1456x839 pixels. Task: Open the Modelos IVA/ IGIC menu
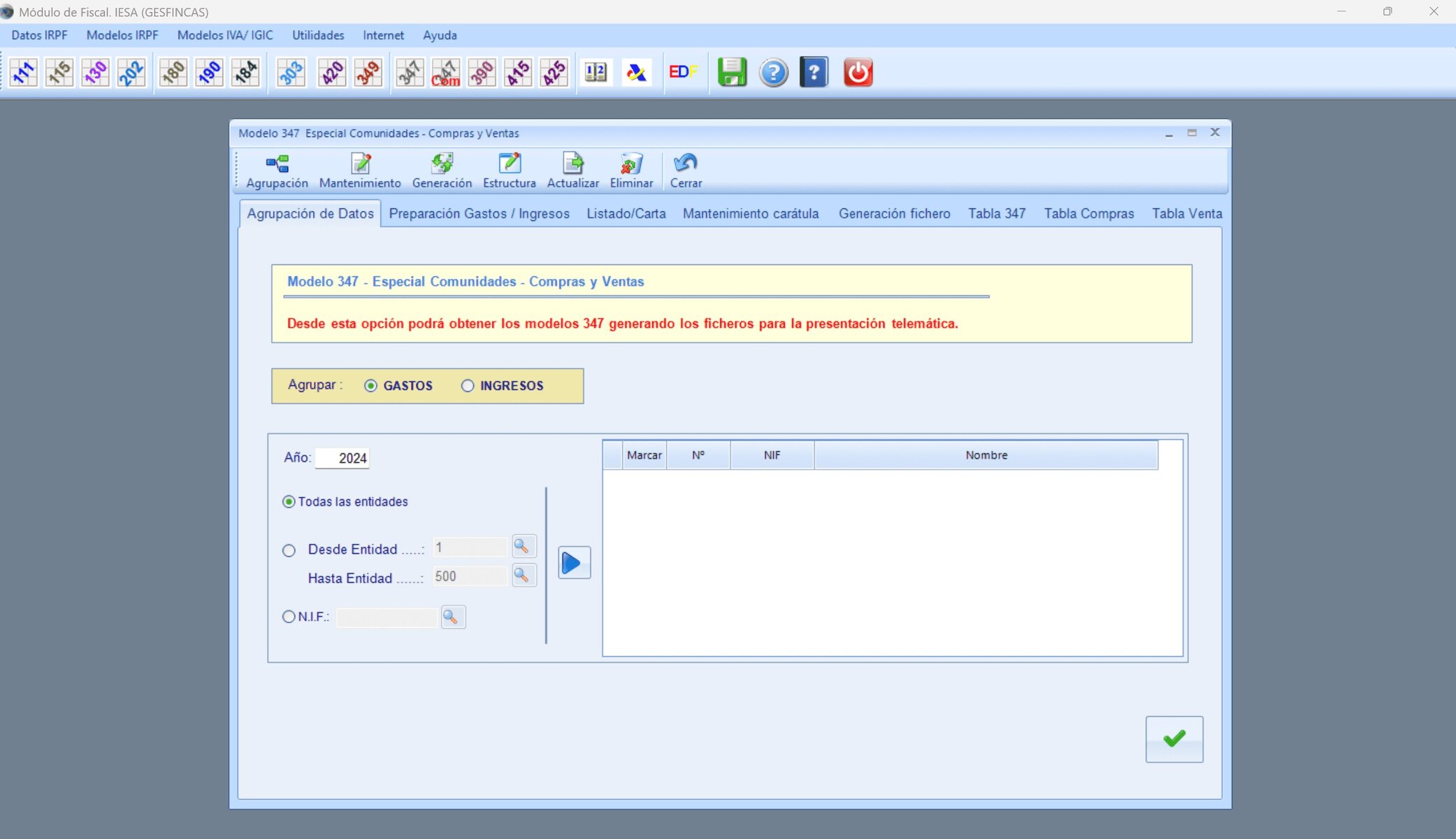[x=224, y=35]
